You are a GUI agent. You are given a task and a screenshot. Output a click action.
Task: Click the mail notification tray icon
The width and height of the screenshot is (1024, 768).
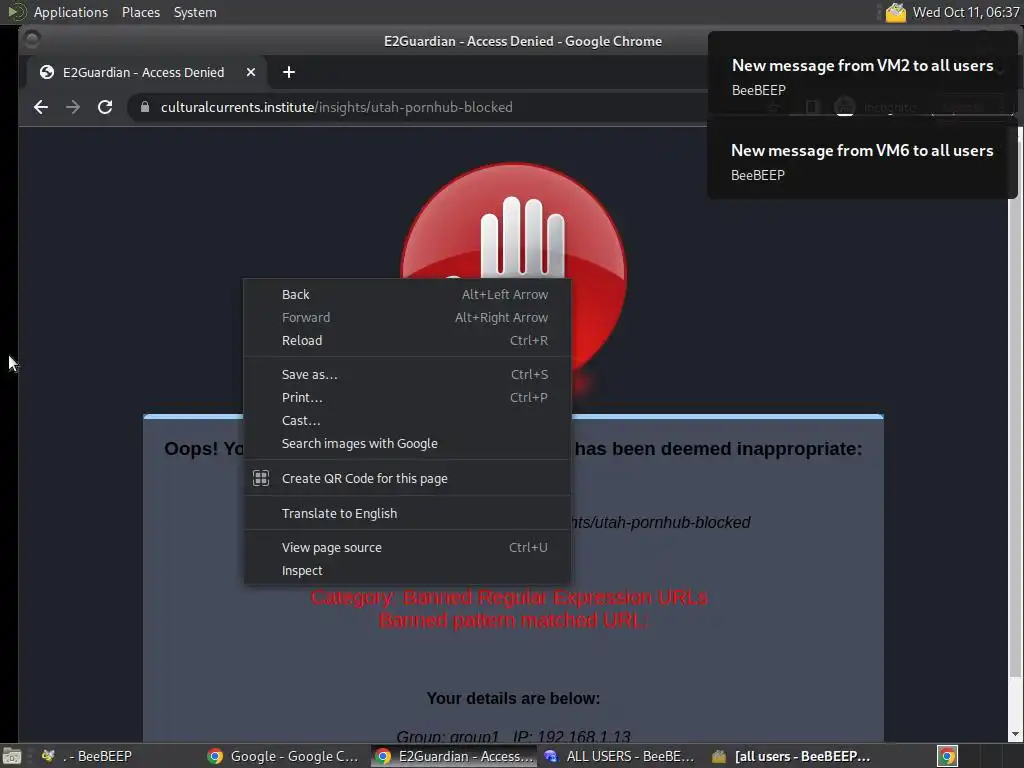tap(895, 12)
